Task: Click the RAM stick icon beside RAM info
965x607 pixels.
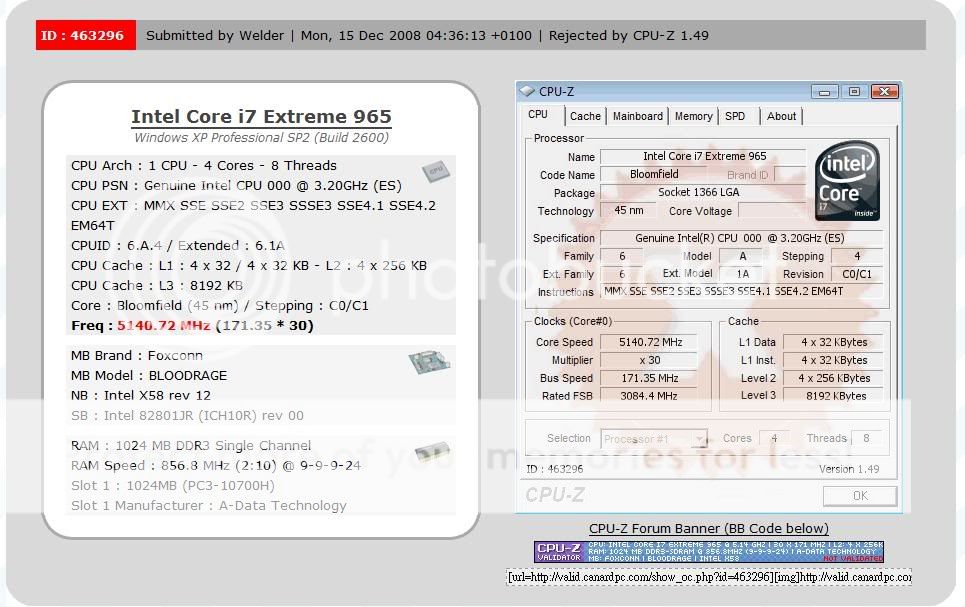Action: tap(432, 452)
